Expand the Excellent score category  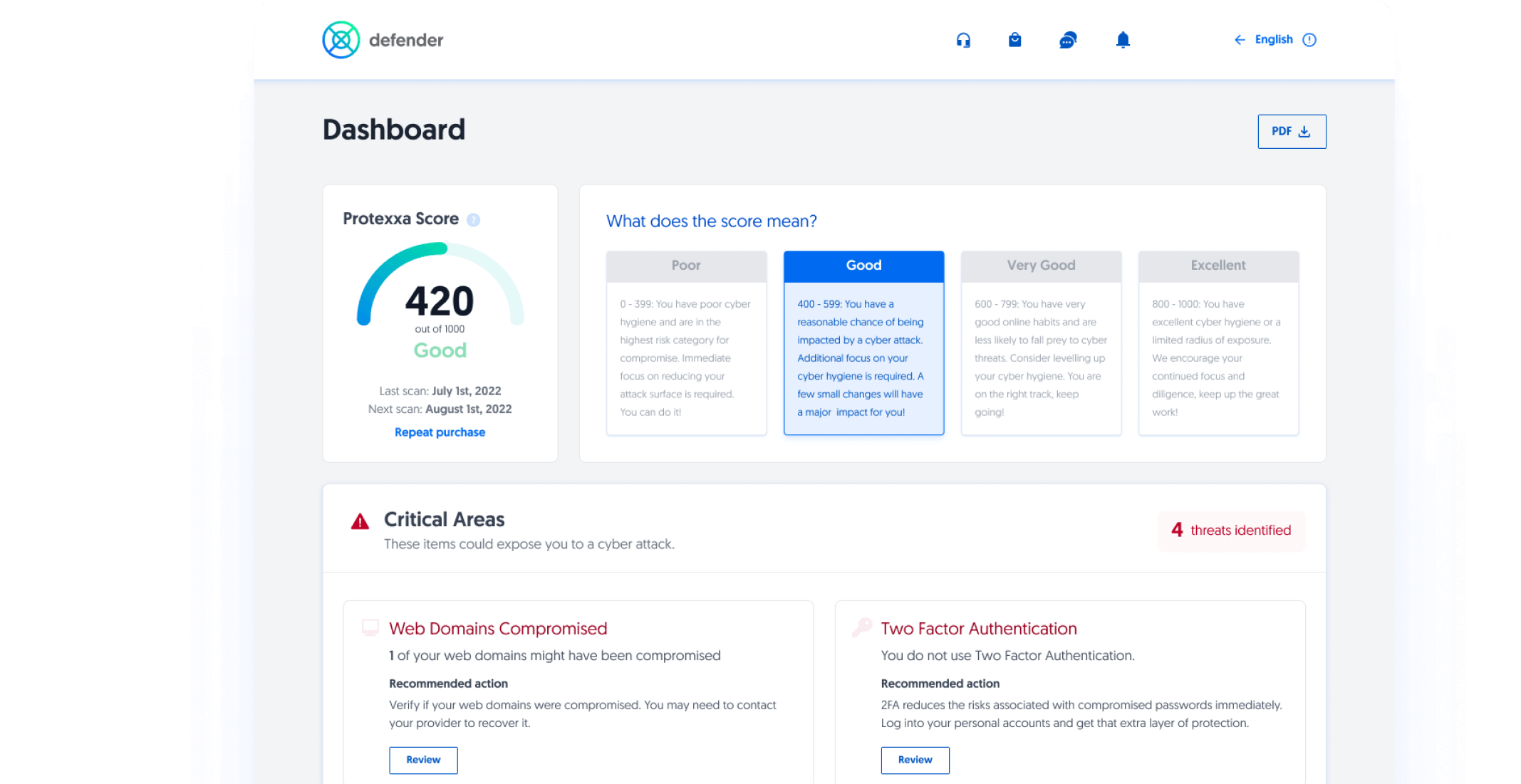[x=1217, y=265]
